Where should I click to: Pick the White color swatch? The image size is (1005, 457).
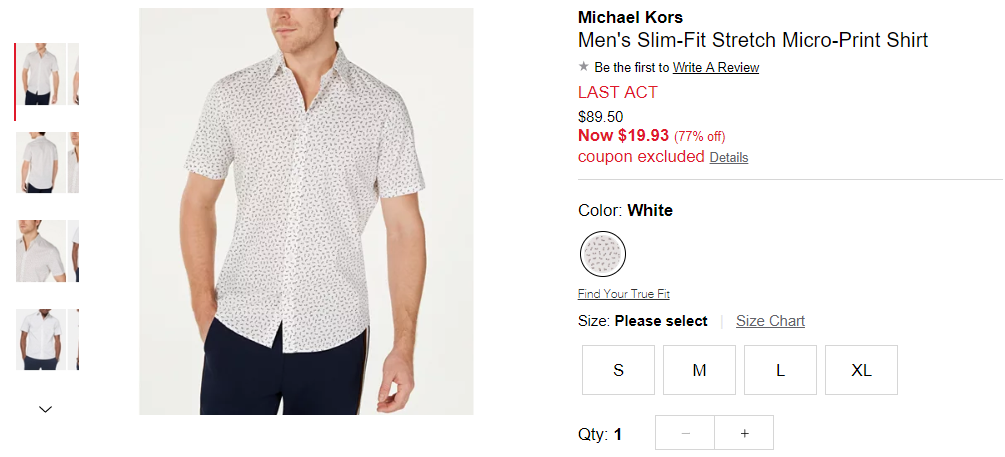pyautogui.click(x=602, y=254)
